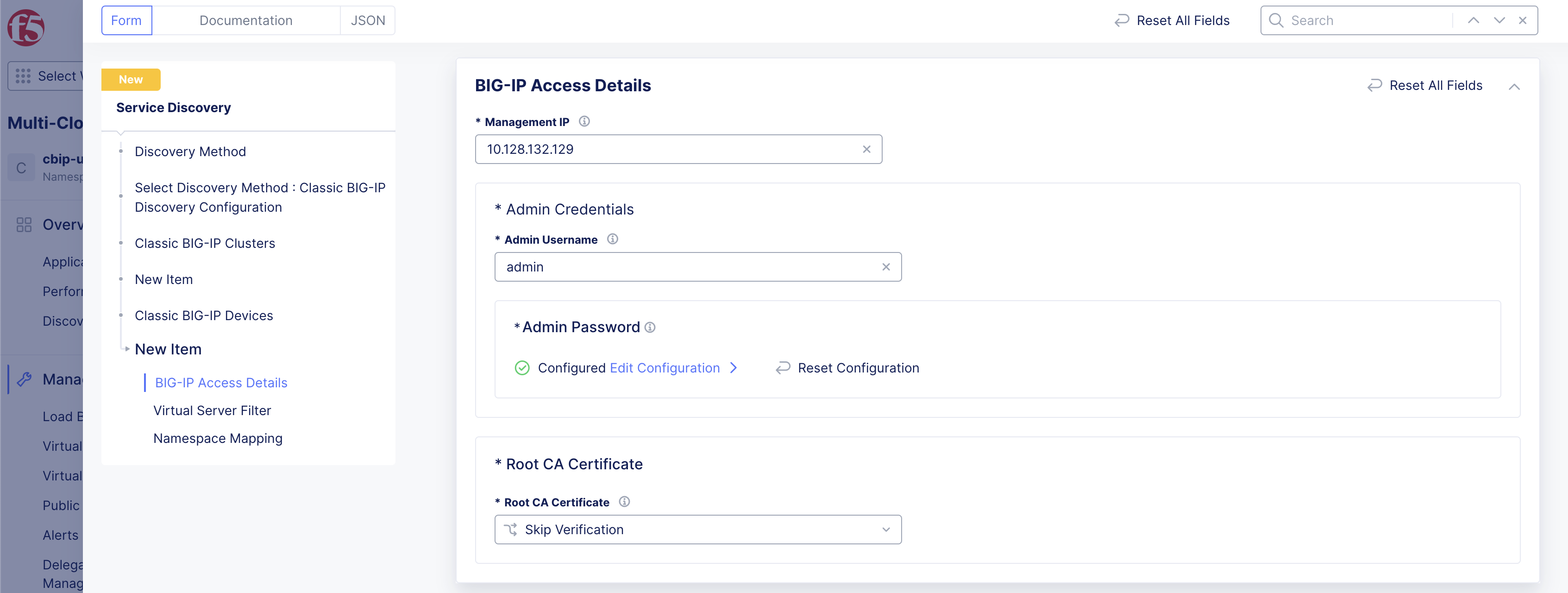Click into the Search input field
This screenshot has width=1568, height=593.
tap(1363, 21)
